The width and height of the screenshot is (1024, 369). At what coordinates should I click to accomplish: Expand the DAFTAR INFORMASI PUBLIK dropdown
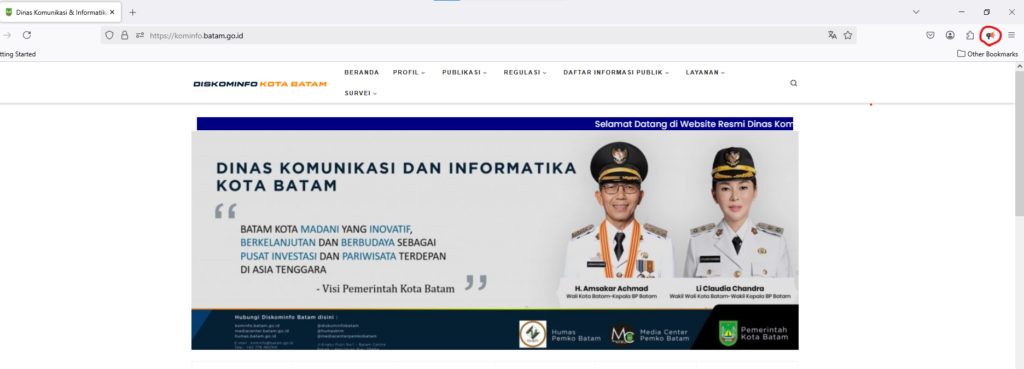coord(616,72)
